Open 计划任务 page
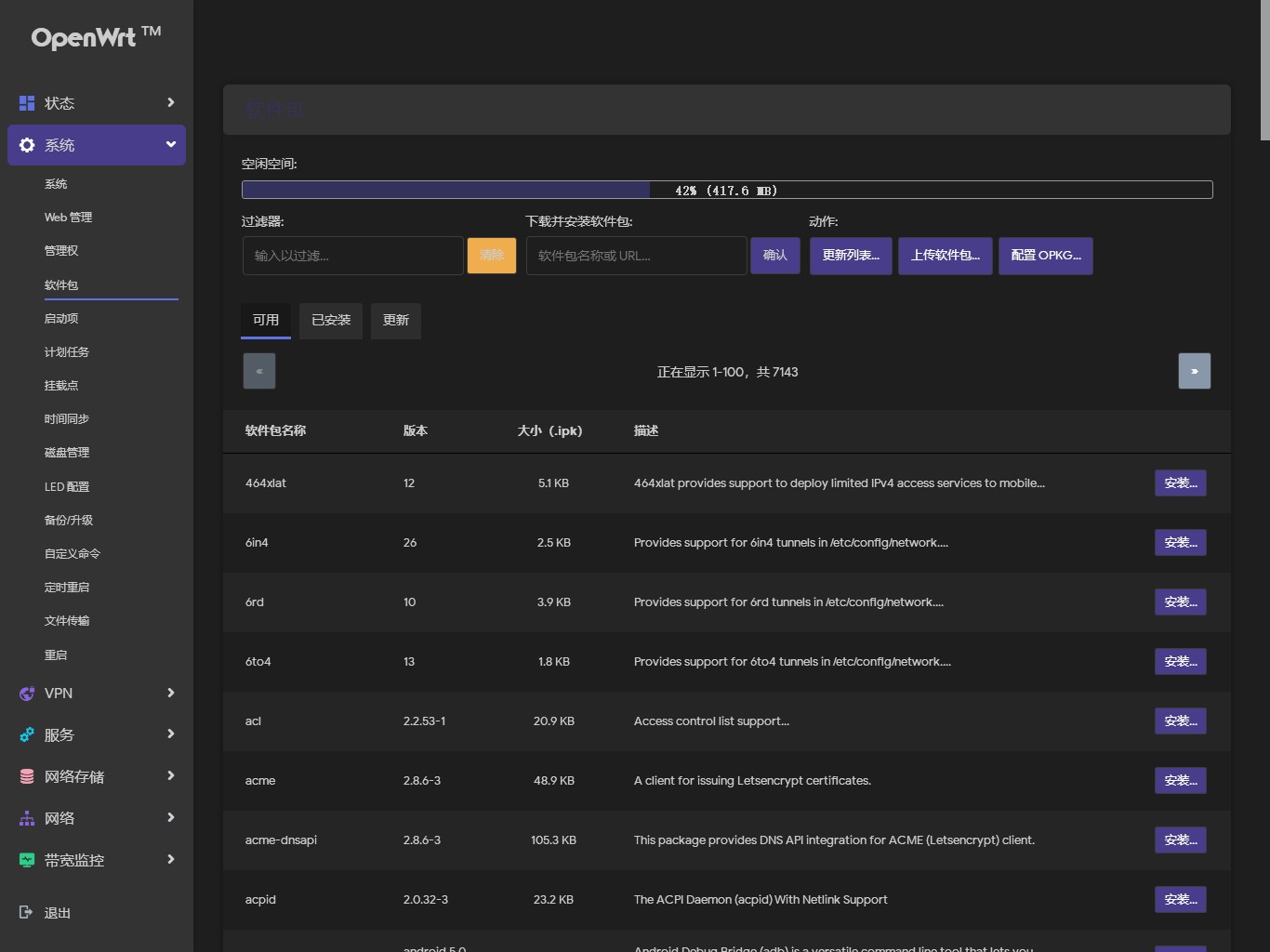This screenshot has height=952, width=1270. (67, 352)
